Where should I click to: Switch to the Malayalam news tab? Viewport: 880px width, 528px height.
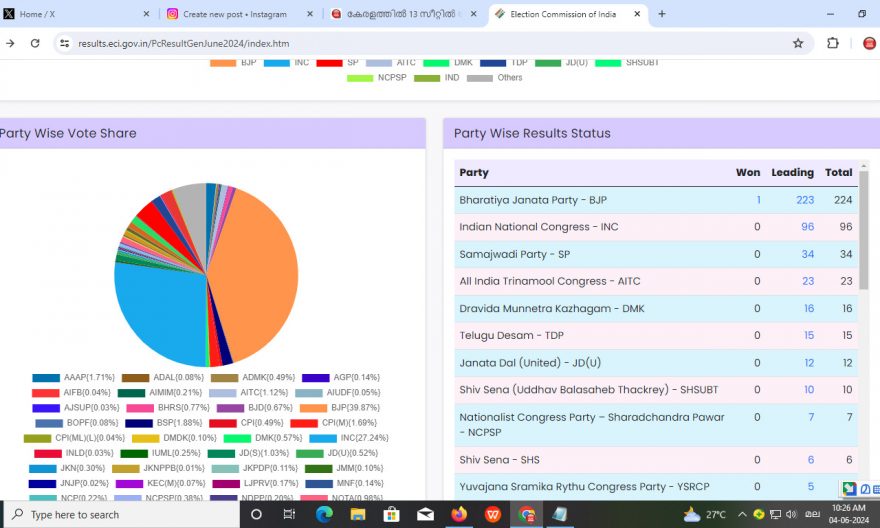404,14
